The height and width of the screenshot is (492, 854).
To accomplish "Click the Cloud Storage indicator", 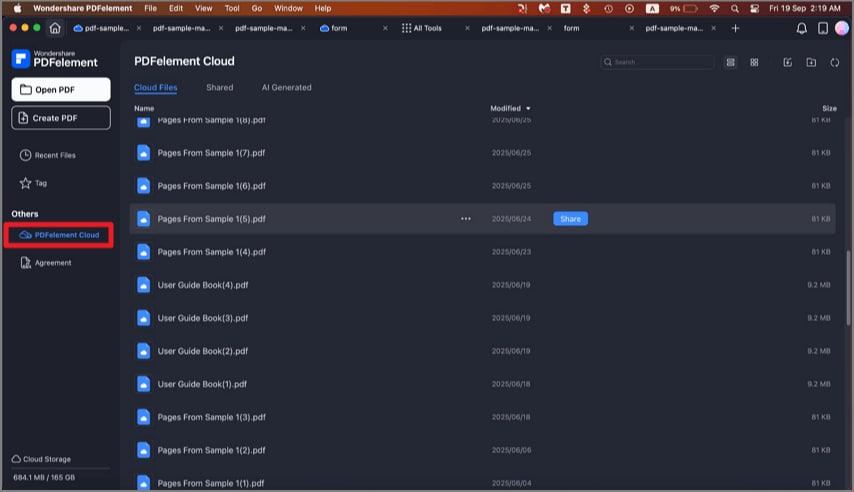I will pyautogui.click(x=41, y=459).
